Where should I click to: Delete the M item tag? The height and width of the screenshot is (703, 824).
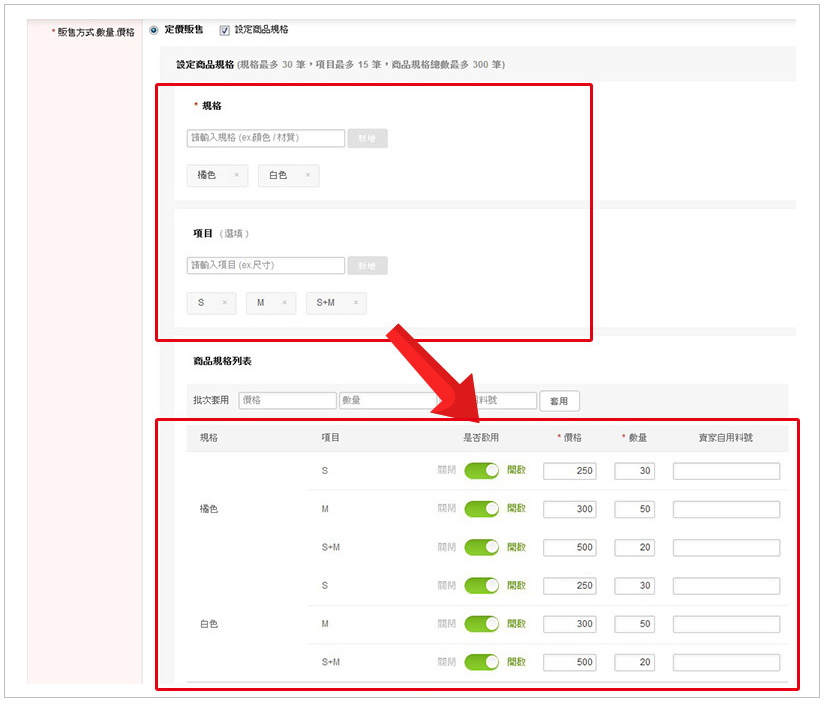coord(284,303)
